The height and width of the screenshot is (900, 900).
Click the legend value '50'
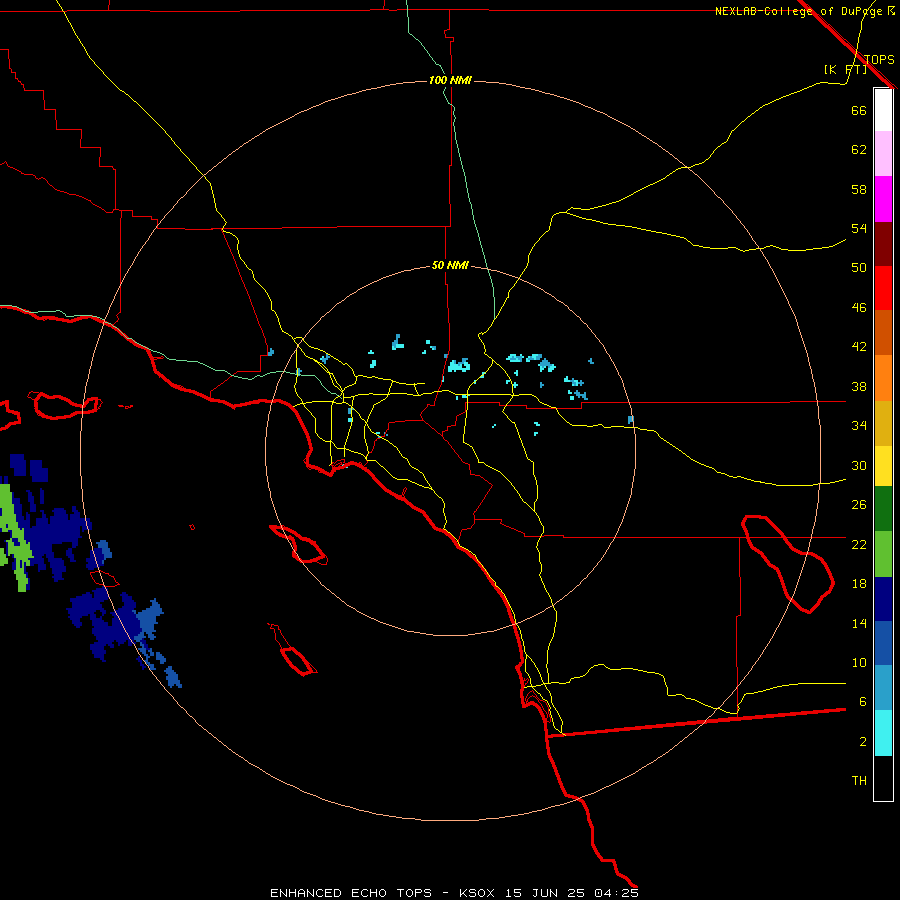[x=859, y=268]
